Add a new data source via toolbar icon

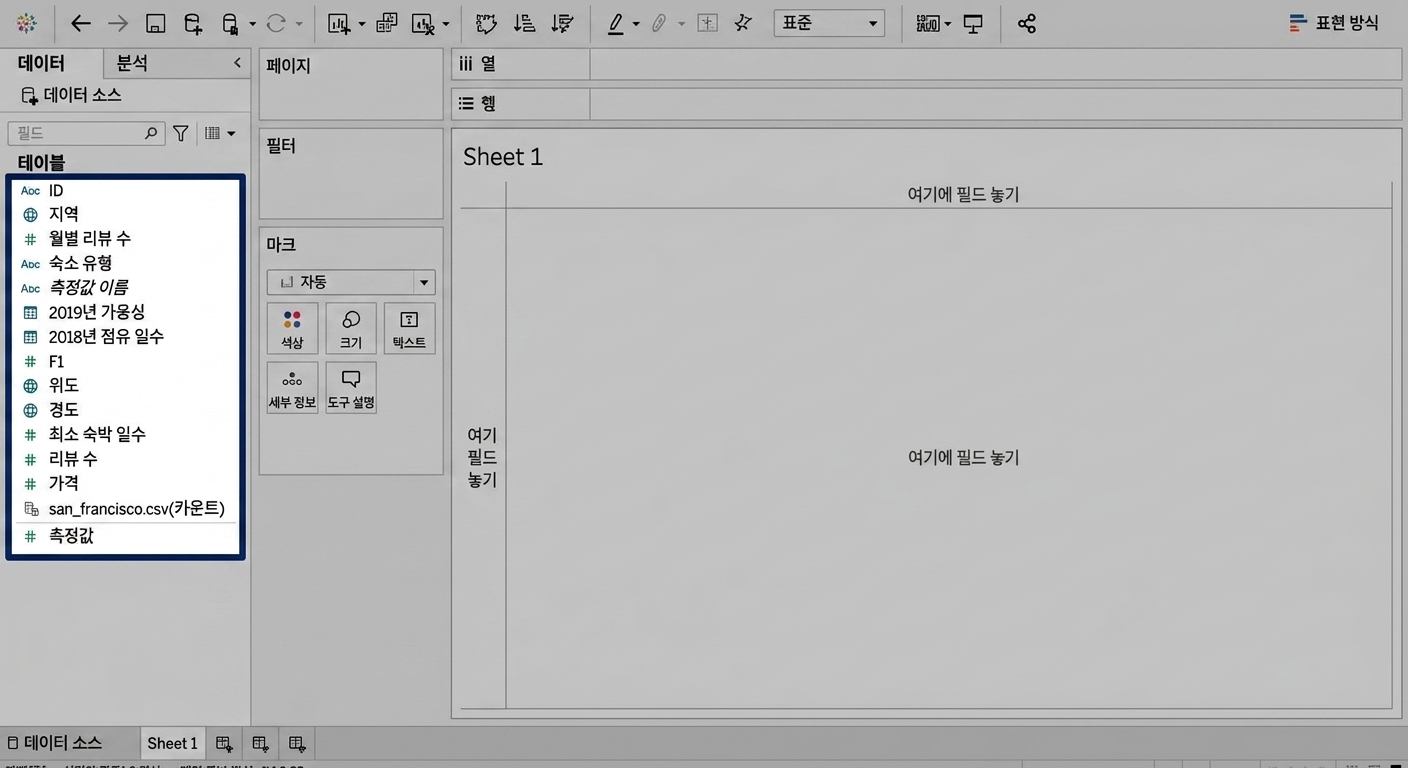(x=192, y=23)
